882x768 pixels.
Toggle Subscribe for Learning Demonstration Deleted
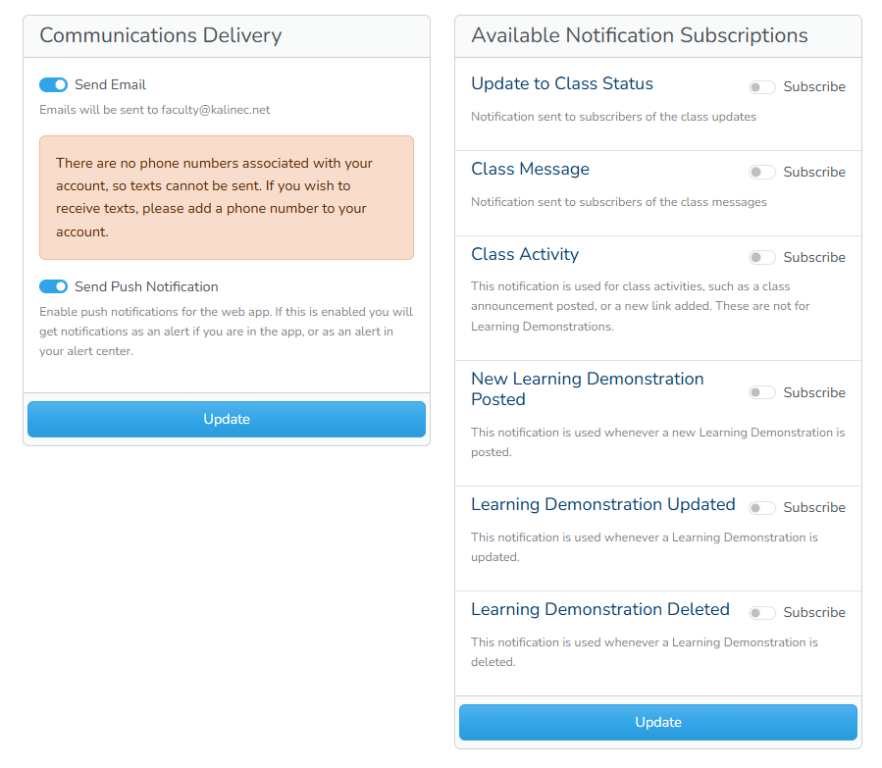click(x=762, y=613)
